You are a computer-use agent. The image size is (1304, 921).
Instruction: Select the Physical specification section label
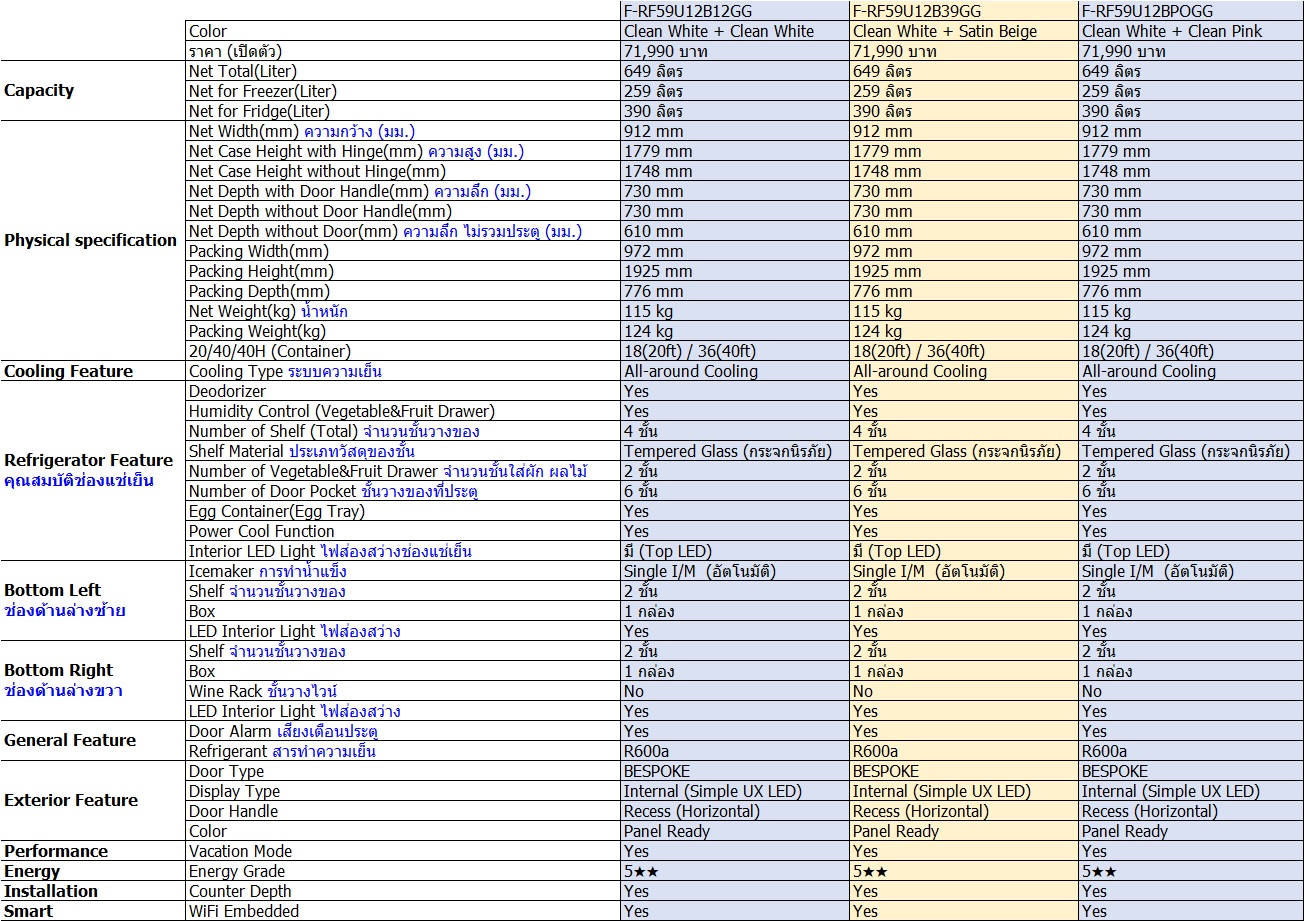click(91, 240)
